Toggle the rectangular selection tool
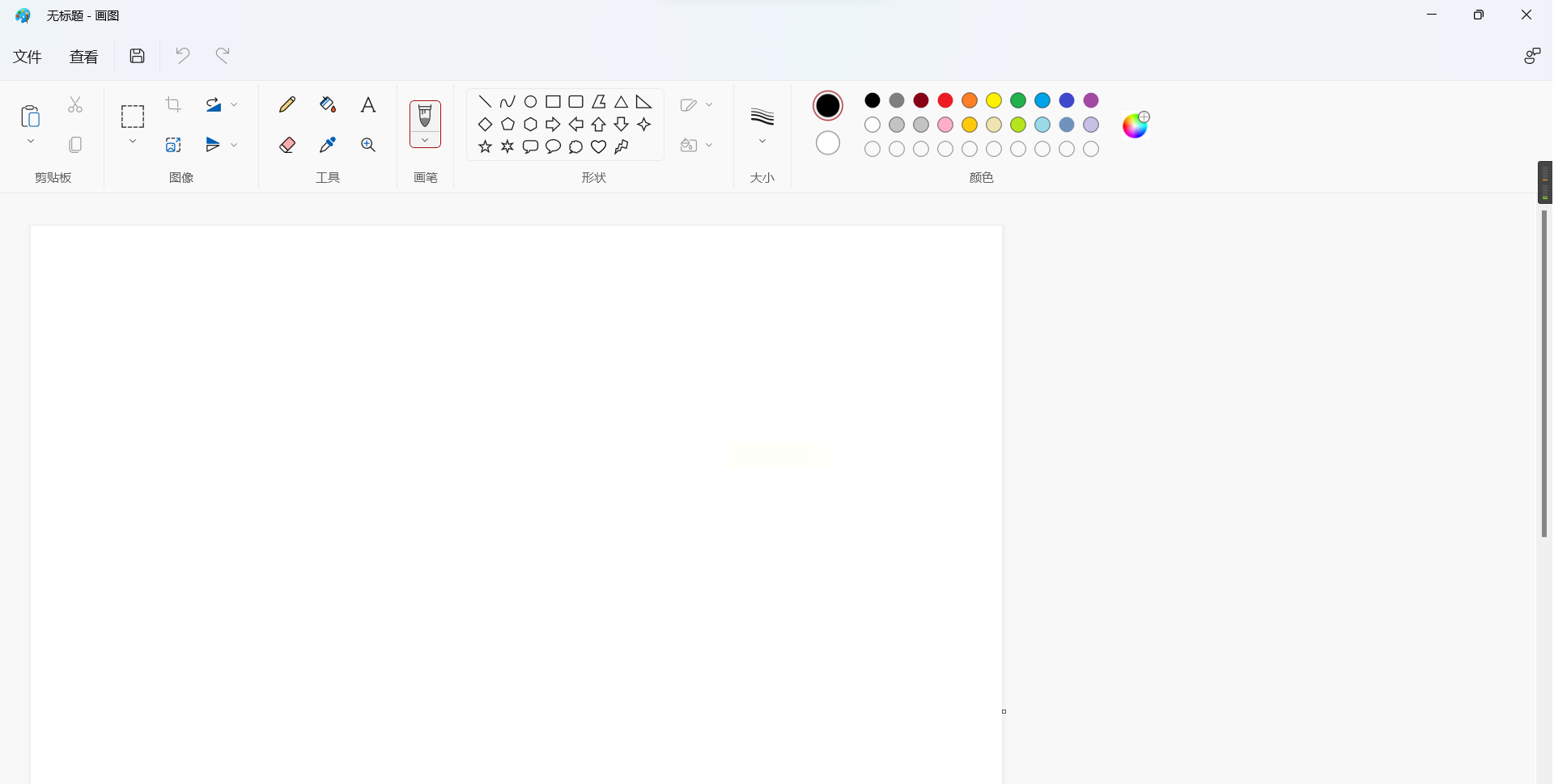 (x=133, y=117)
